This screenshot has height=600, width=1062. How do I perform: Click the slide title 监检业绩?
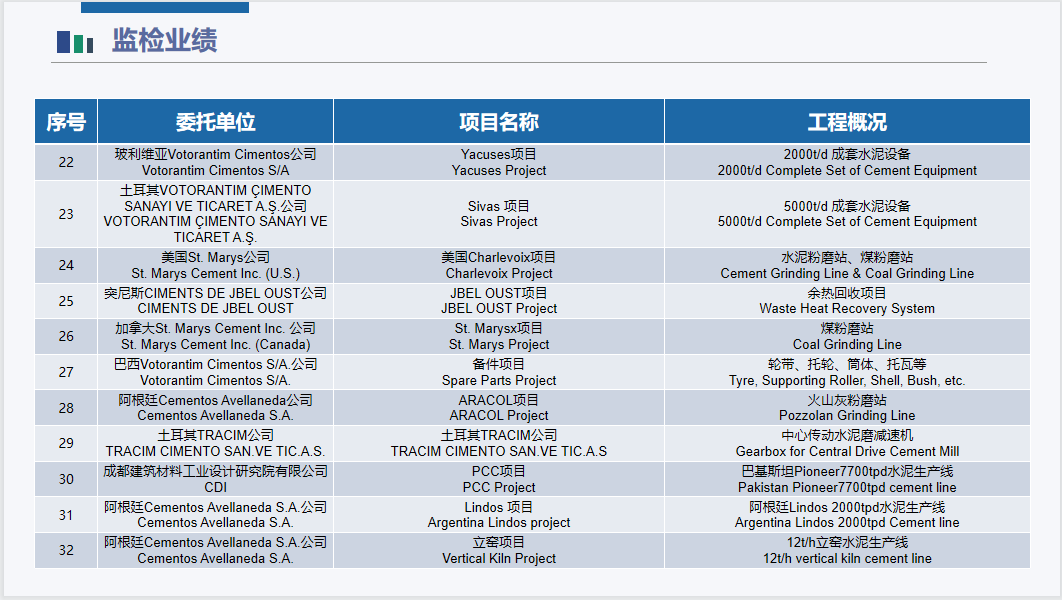164,41
